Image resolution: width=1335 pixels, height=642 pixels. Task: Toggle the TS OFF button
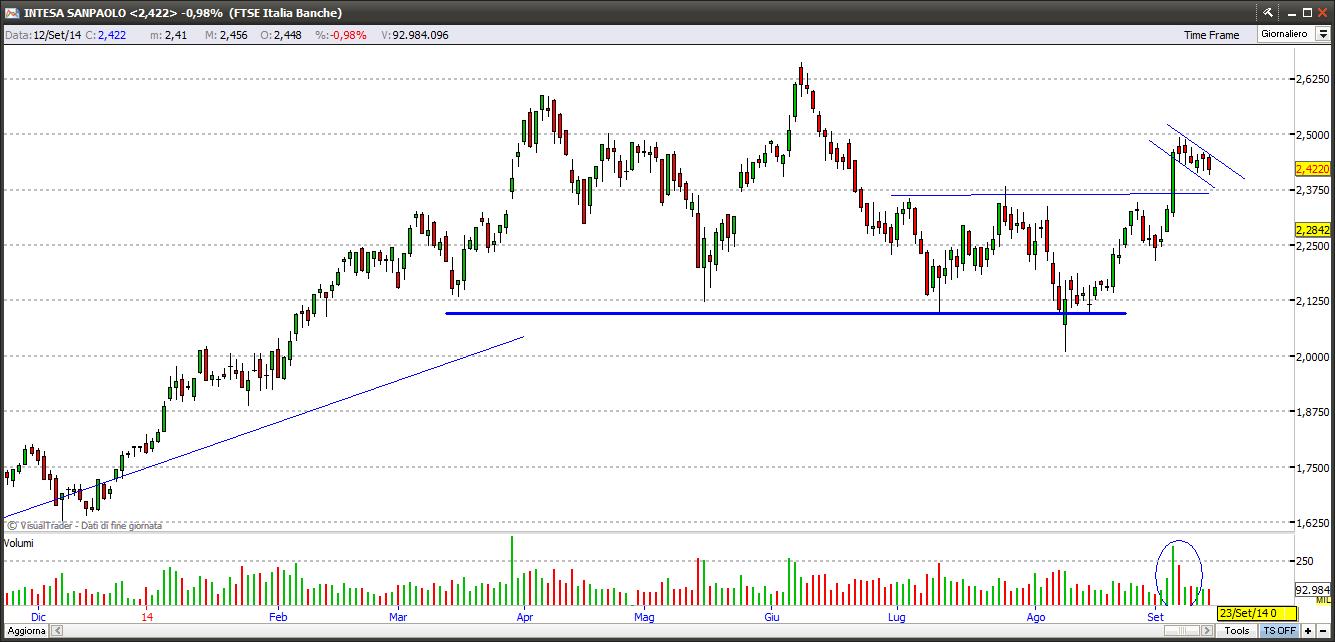[x=1279, y=630]
